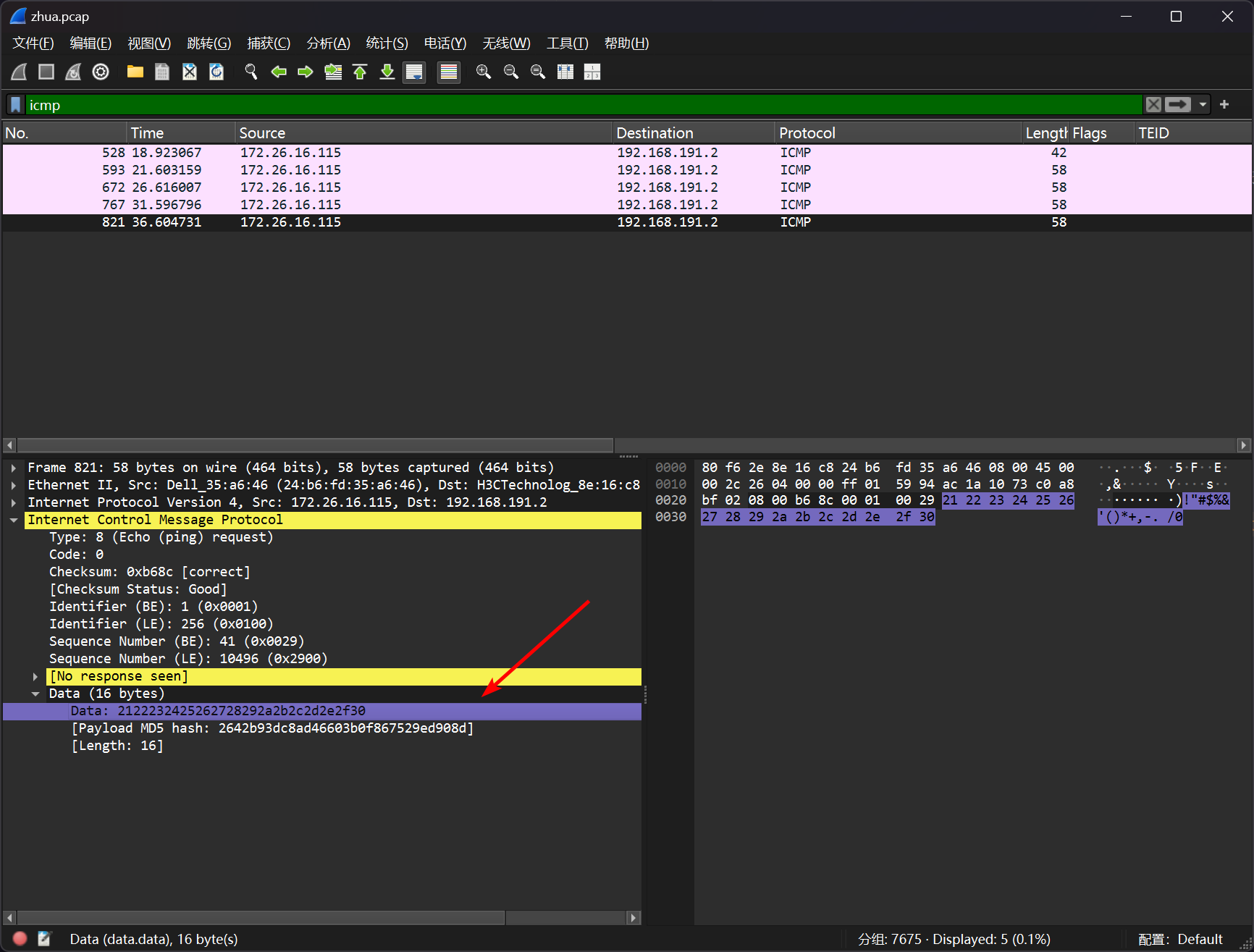Save the capture file

tap(162, 72)
